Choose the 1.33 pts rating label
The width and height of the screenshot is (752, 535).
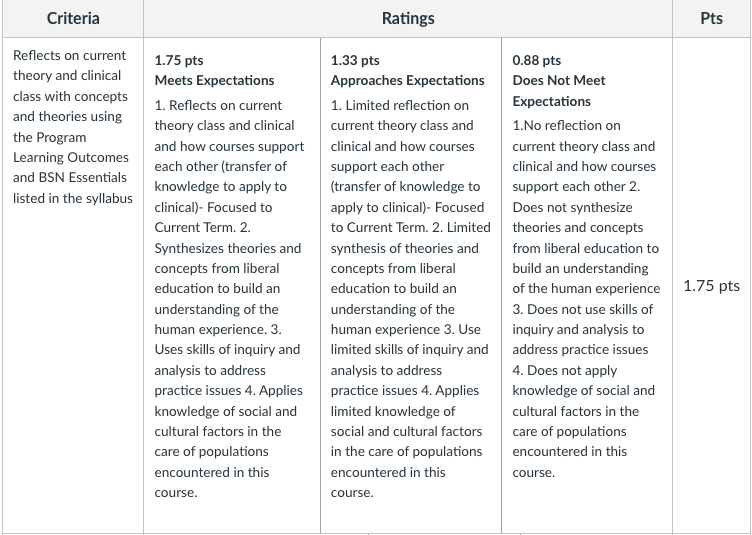355,60
